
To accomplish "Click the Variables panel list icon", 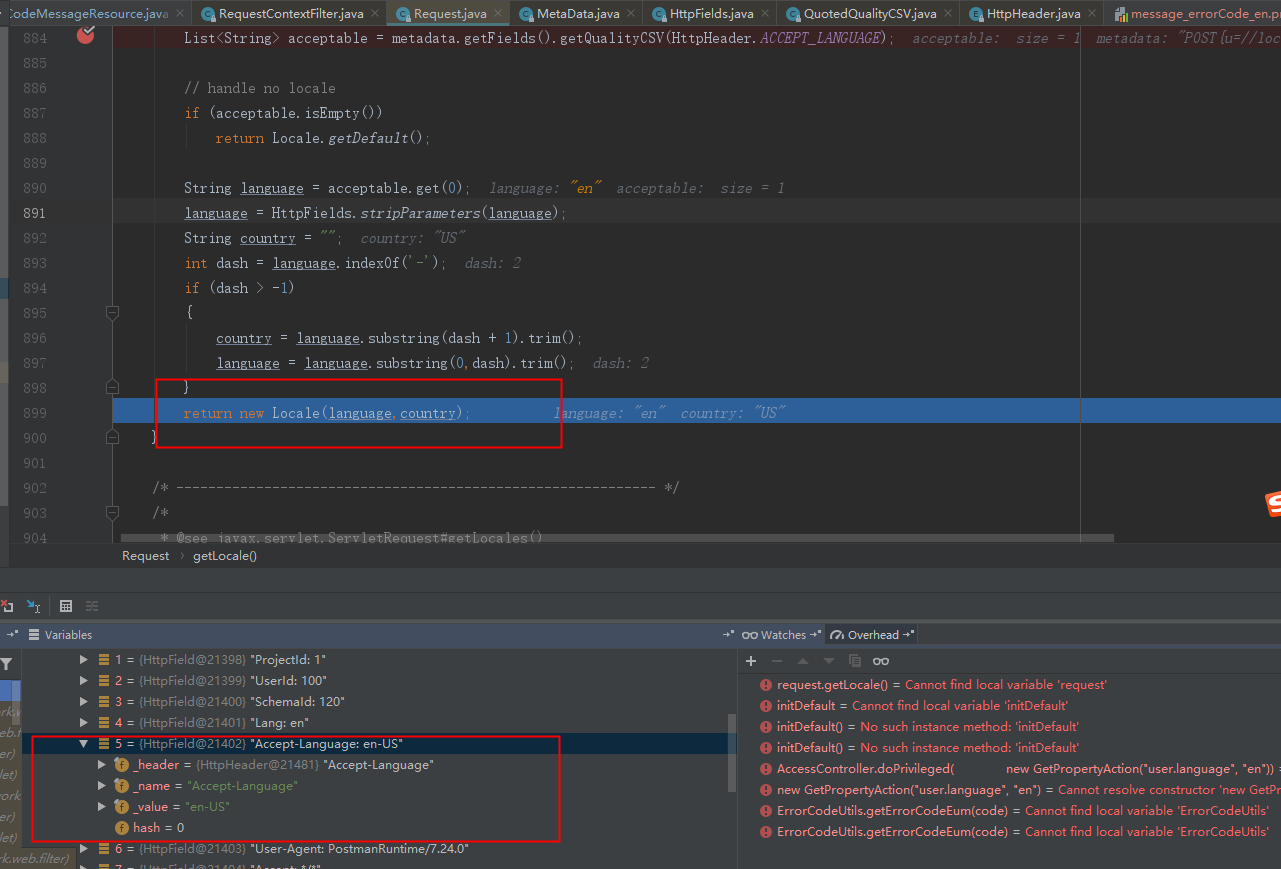I will [34, 635].
